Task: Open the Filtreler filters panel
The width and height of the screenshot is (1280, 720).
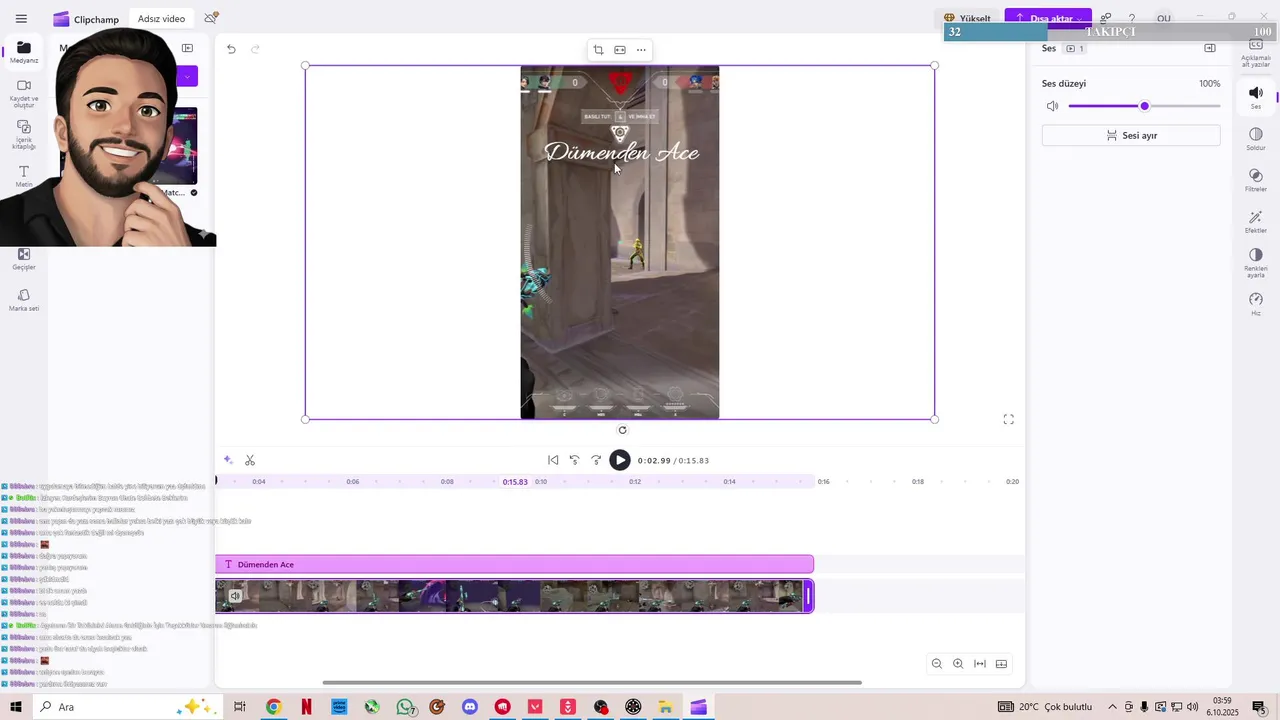Action: point(1256,180)
